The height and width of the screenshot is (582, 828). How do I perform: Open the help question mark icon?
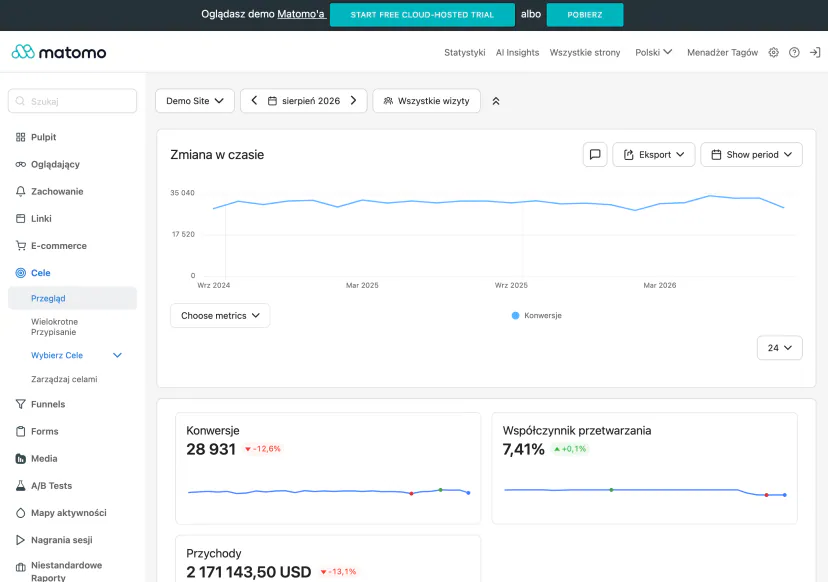tap(794, 52)
